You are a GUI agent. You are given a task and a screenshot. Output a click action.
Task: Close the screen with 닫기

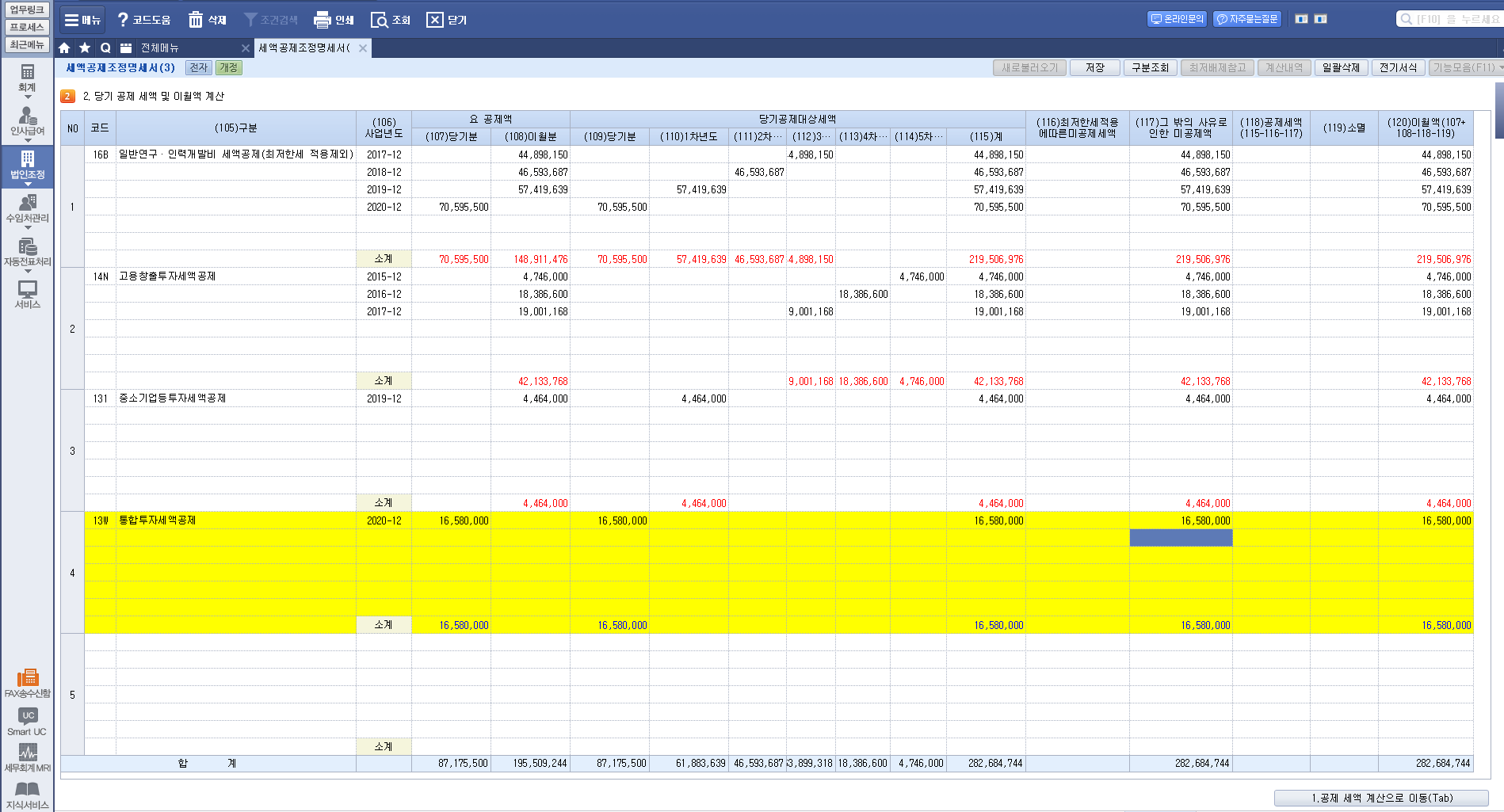coord(447,20)
